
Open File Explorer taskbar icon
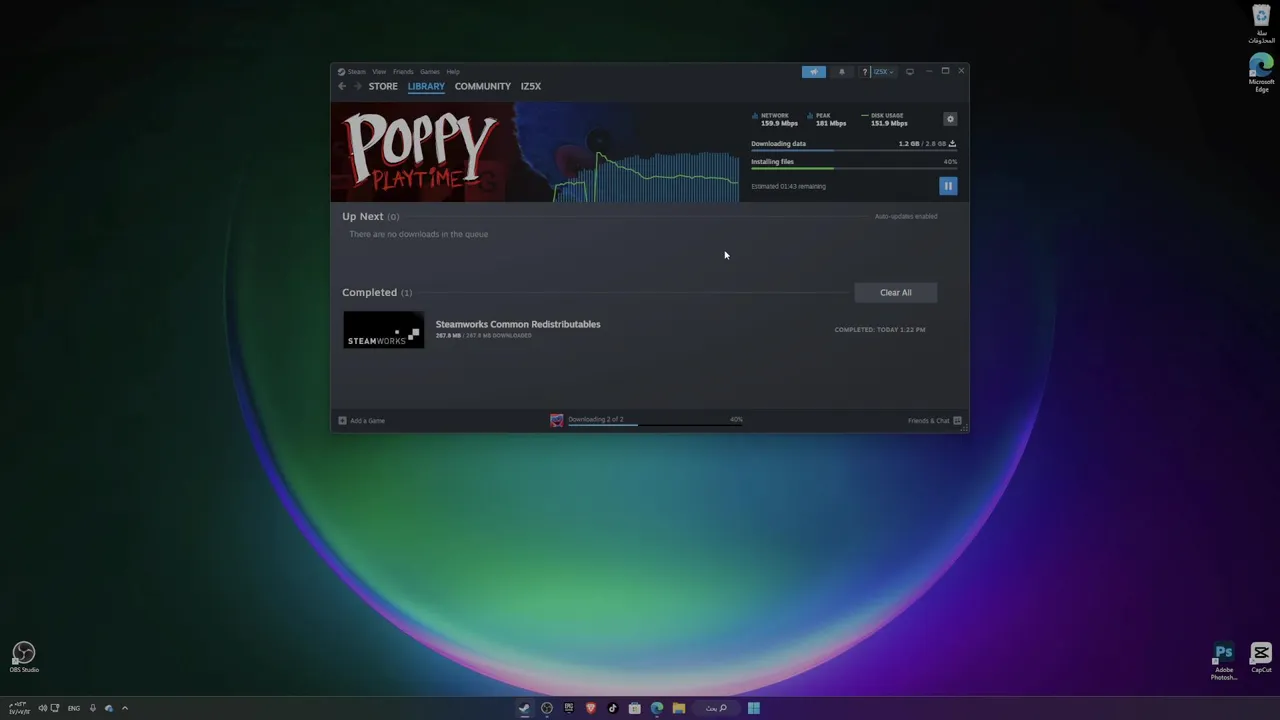click(679, 708)
